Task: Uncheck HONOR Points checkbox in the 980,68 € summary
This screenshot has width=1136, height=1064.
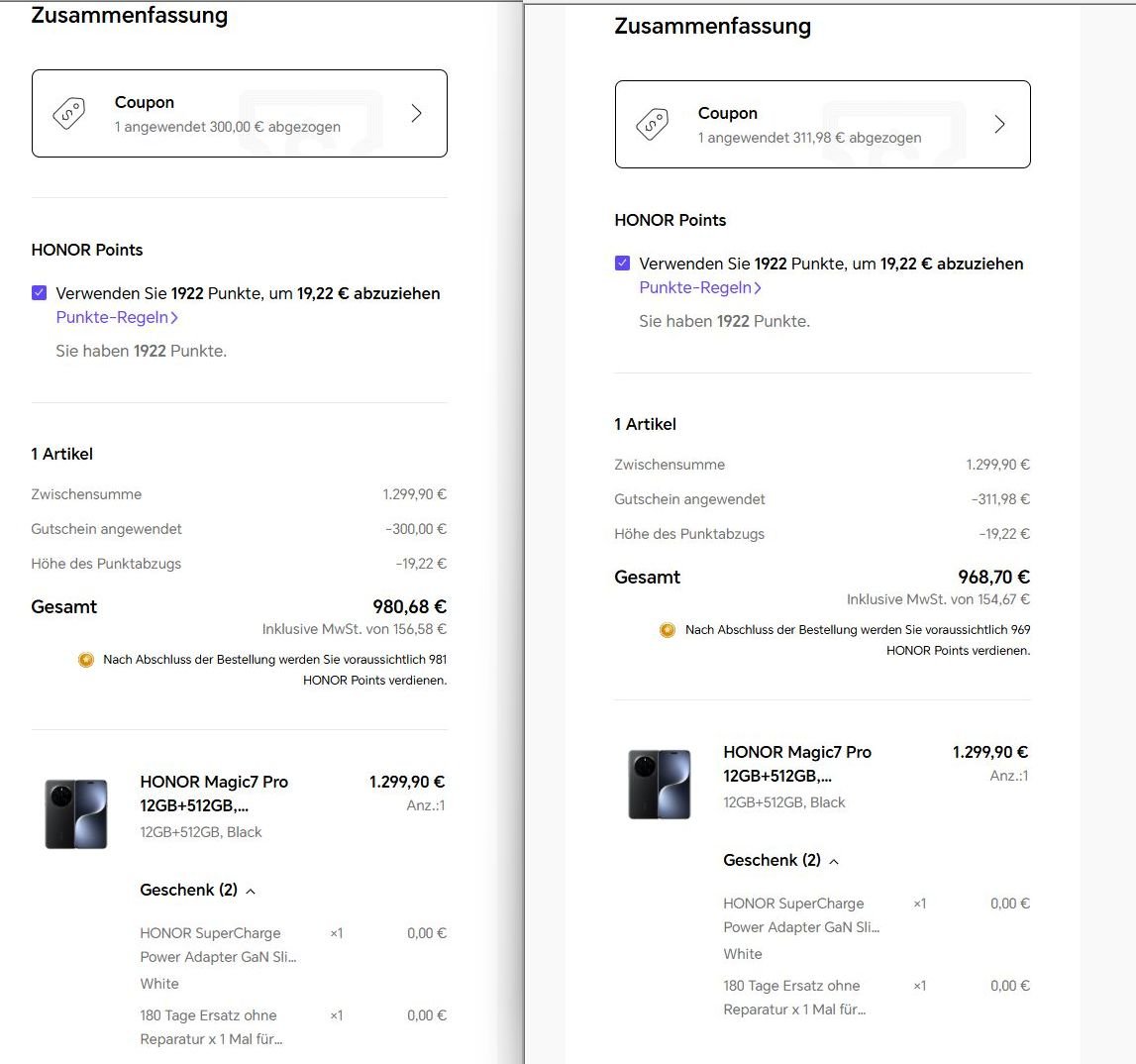Action: pos(40,293)
